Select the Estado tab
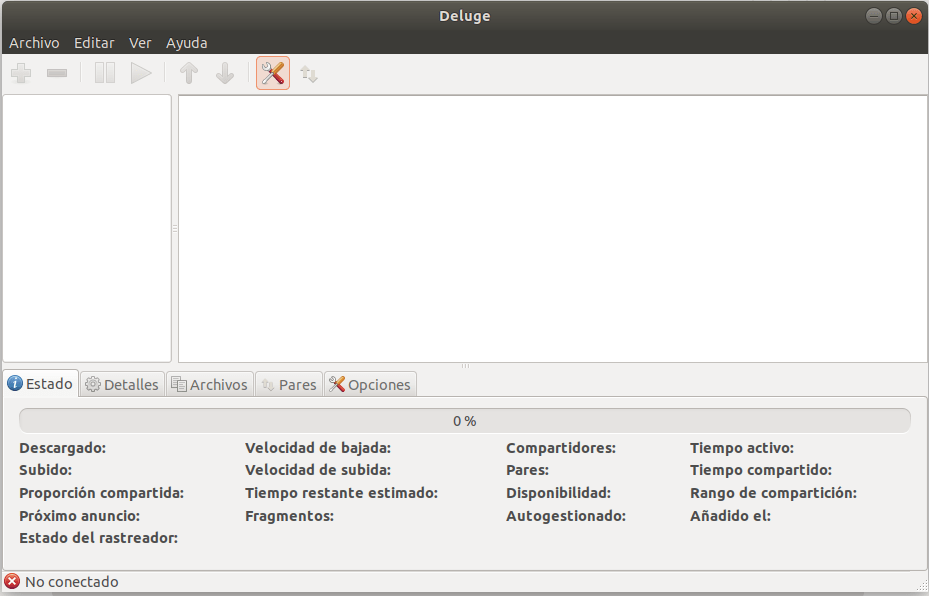Screen dimensions: 929x596 pyautogui.click(x=41, y=384)
